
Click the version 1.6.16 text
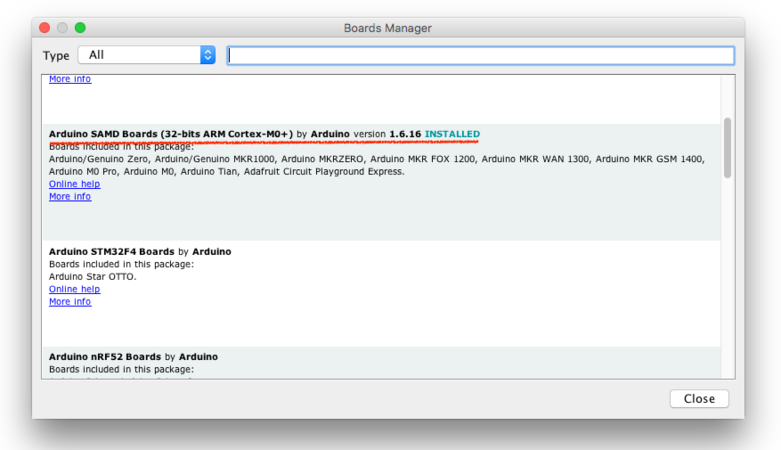point(387,134)
